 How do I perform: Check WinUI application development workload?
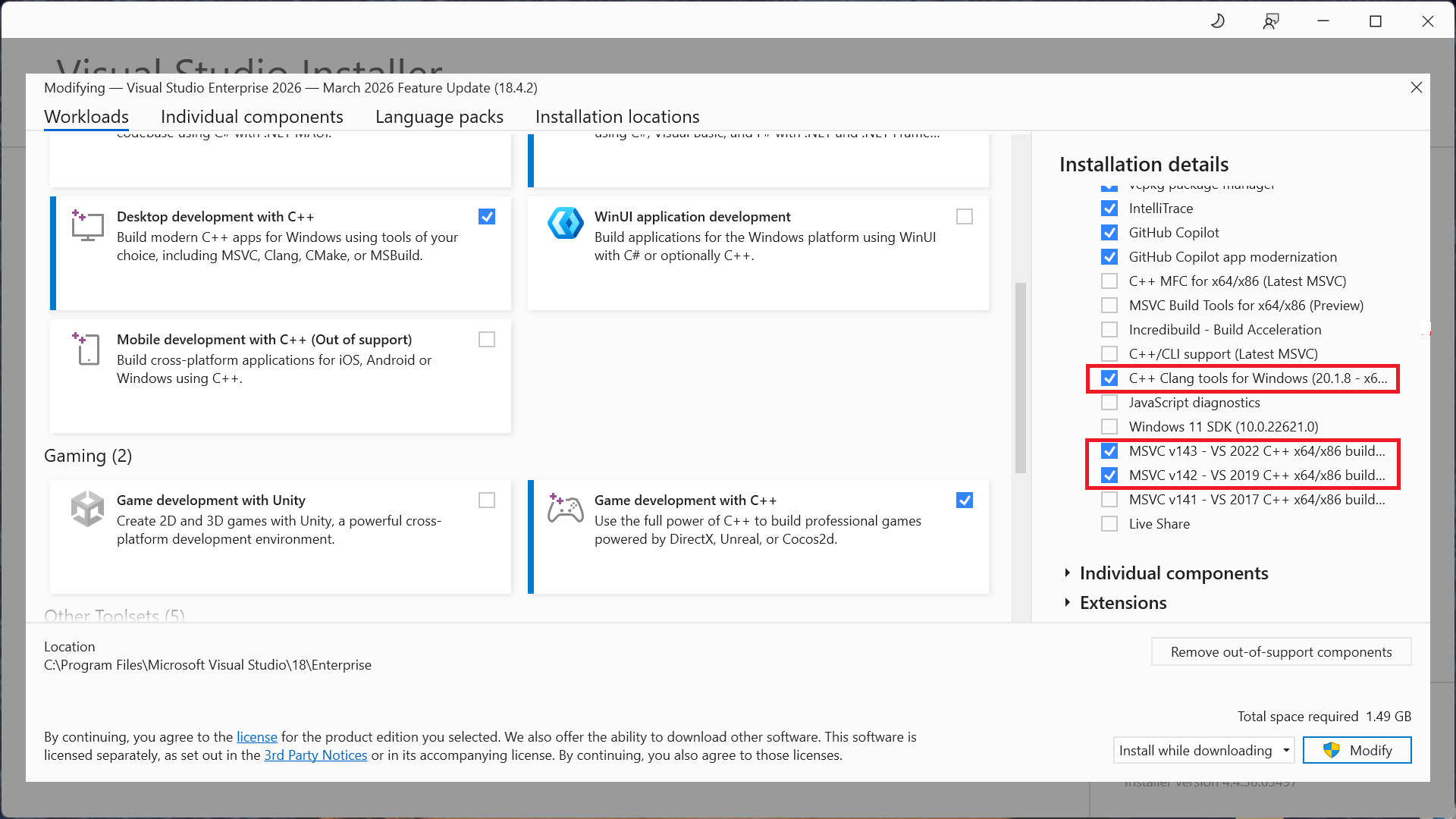(x=965, y=217)
